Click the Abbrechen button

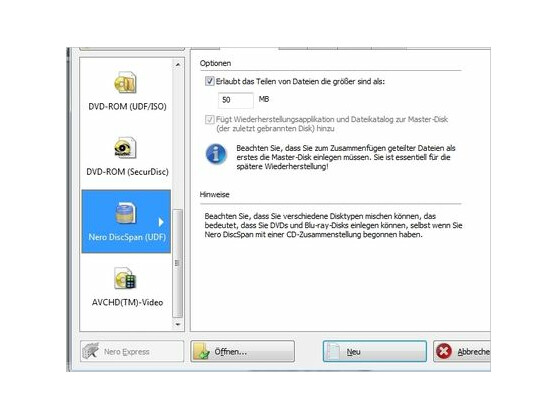pyautogui.click(x=462, y=352)
